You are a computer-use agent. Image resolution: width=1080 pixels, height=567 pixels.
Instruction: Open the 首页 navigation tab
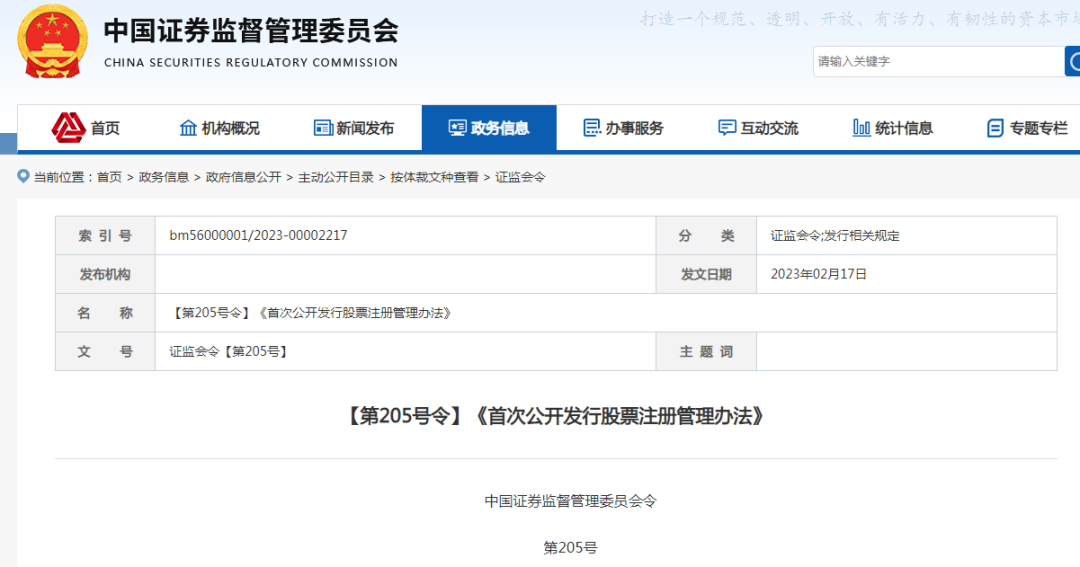coord(85,127)
